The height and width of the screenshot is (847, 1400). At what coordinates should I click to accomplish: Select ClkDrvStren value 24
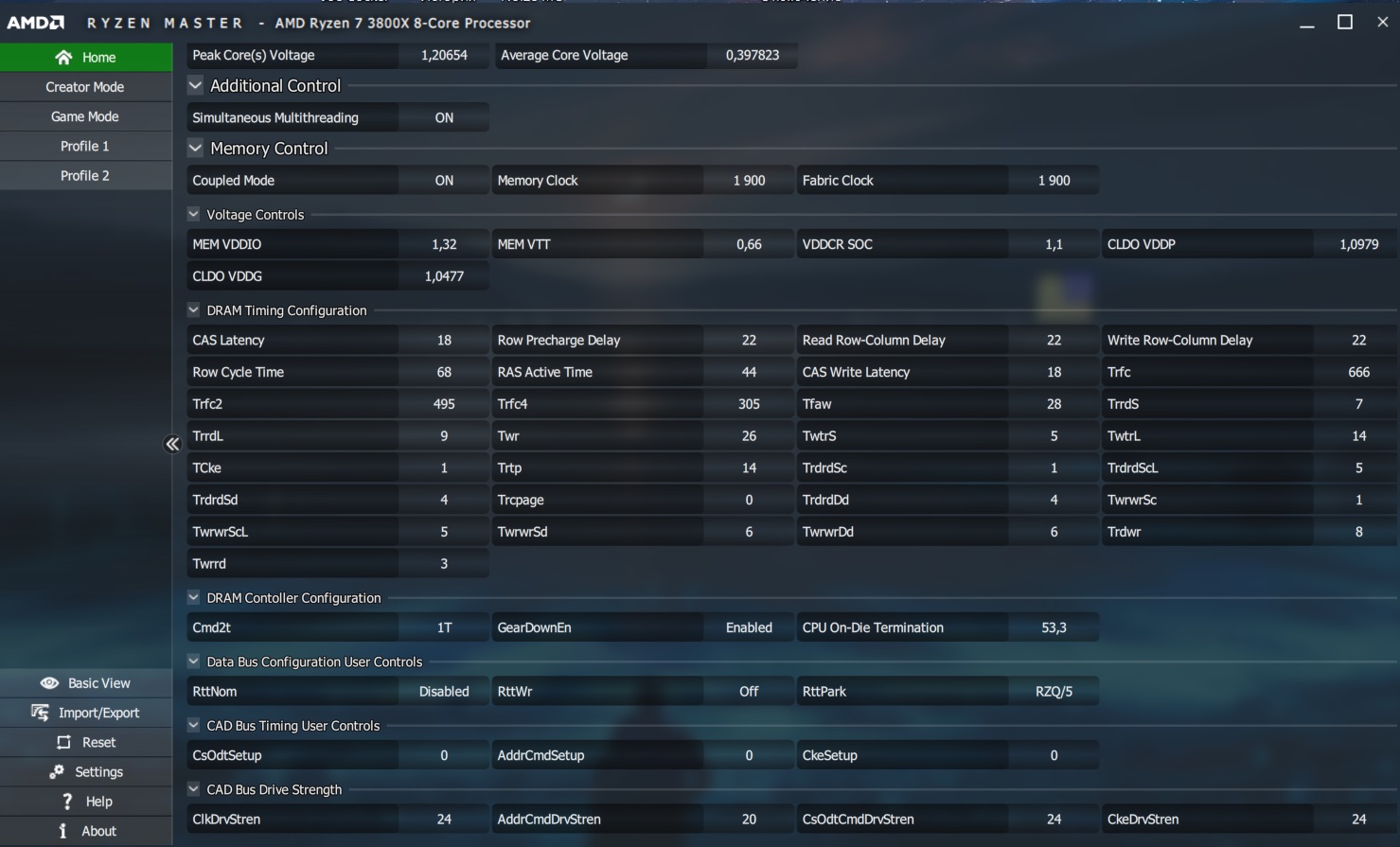(x=444, y=820)
